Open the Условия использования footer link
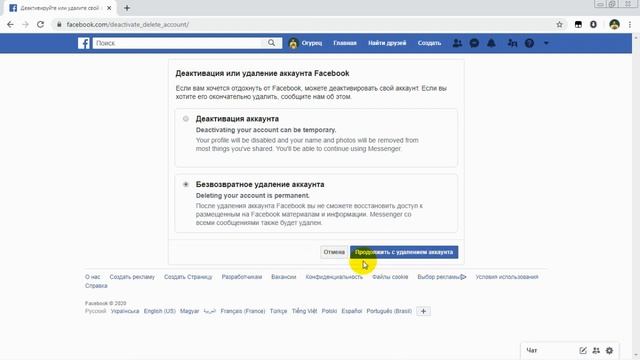The height and width of the screenshot is (360, 640). 507,277
